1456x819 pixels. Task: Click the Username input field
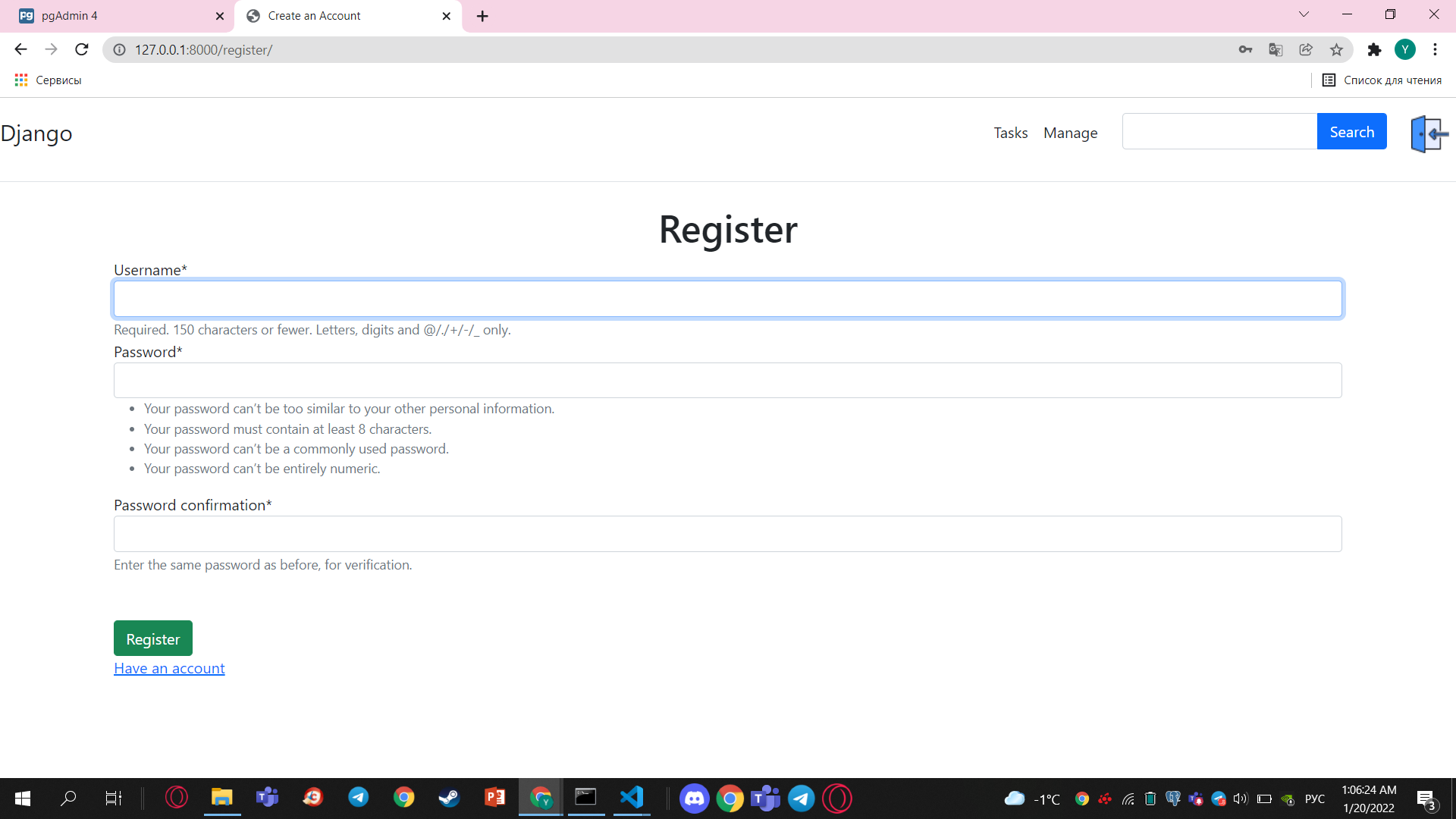pos(727,299)
